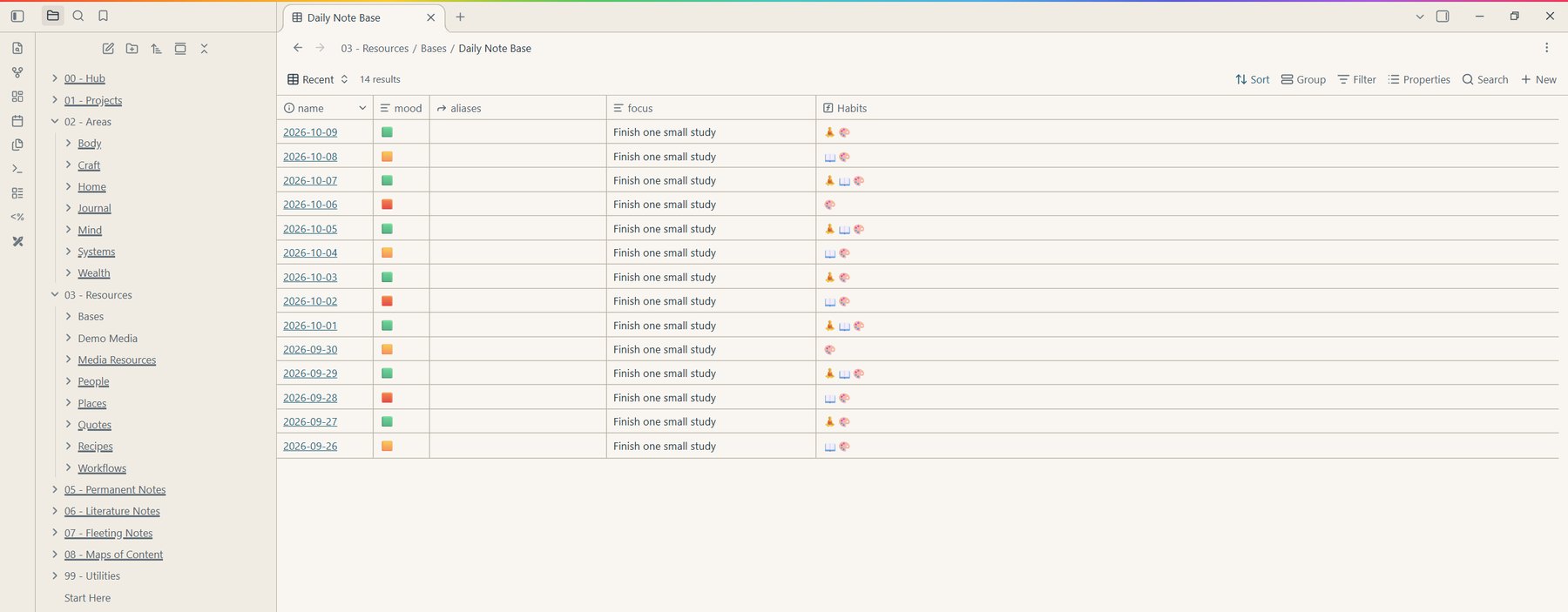Show the file explorer folder tab

coord(53,16)
